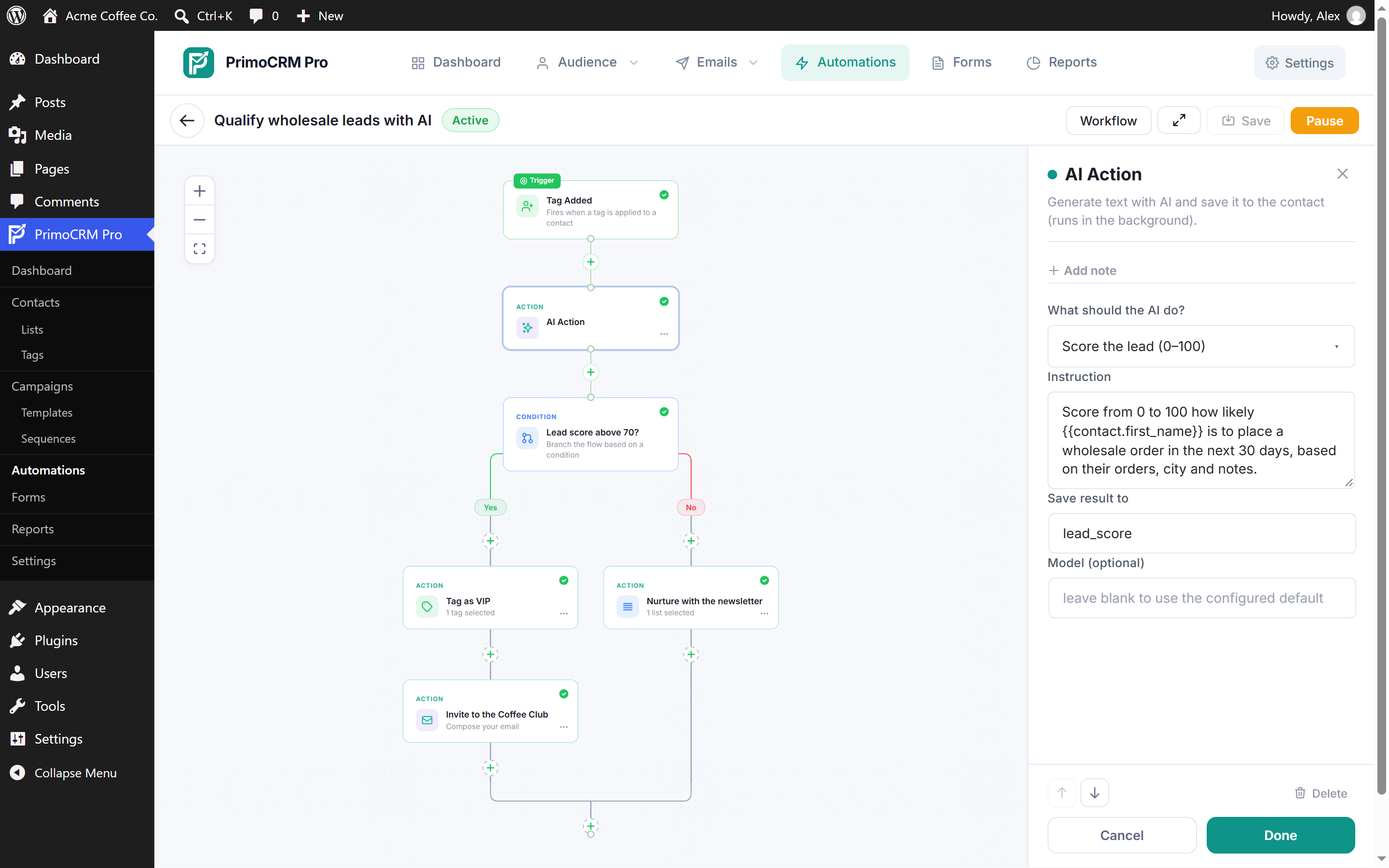Zoom in on the workflow canvas
Viewport: 1389px width, 868px height.
199,191
